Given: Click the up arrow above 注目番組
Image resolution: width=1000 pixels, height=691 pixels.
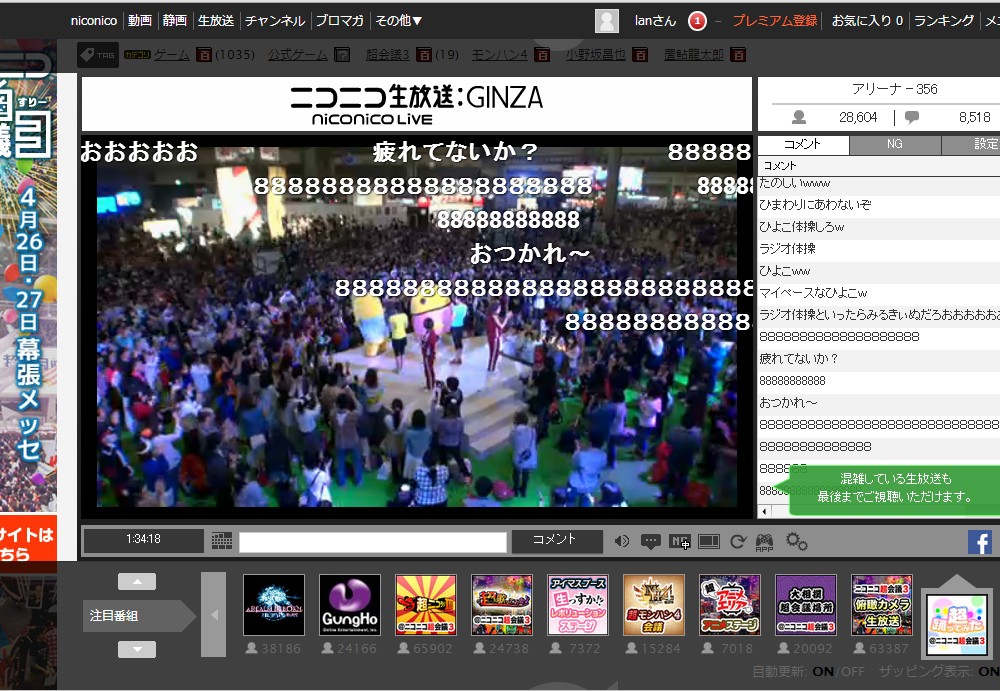Looking at the screenshot, I should coord(137,581).
